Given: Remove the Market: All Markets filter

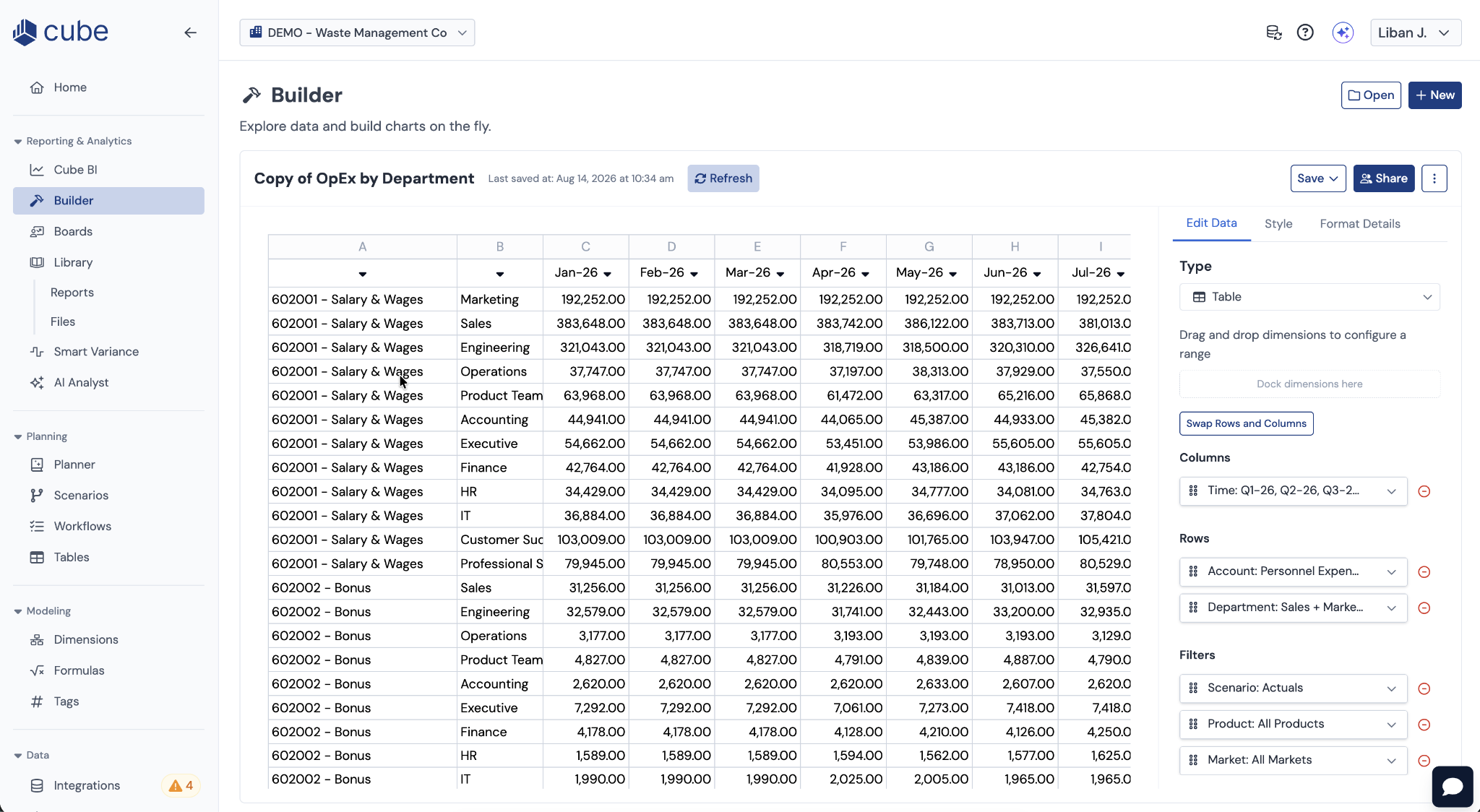Looking at the screenshot, I should coord(1424,760).
